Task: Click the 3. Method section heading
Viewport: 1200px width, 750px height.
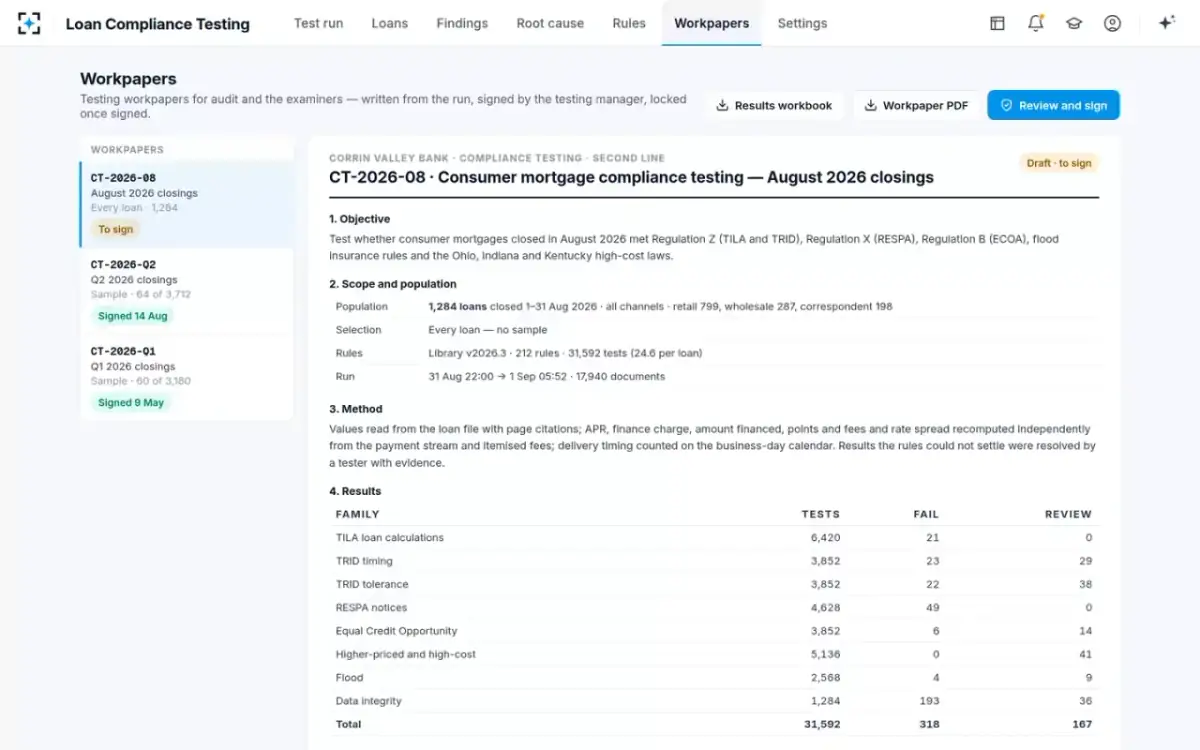Action: (356, 409)
